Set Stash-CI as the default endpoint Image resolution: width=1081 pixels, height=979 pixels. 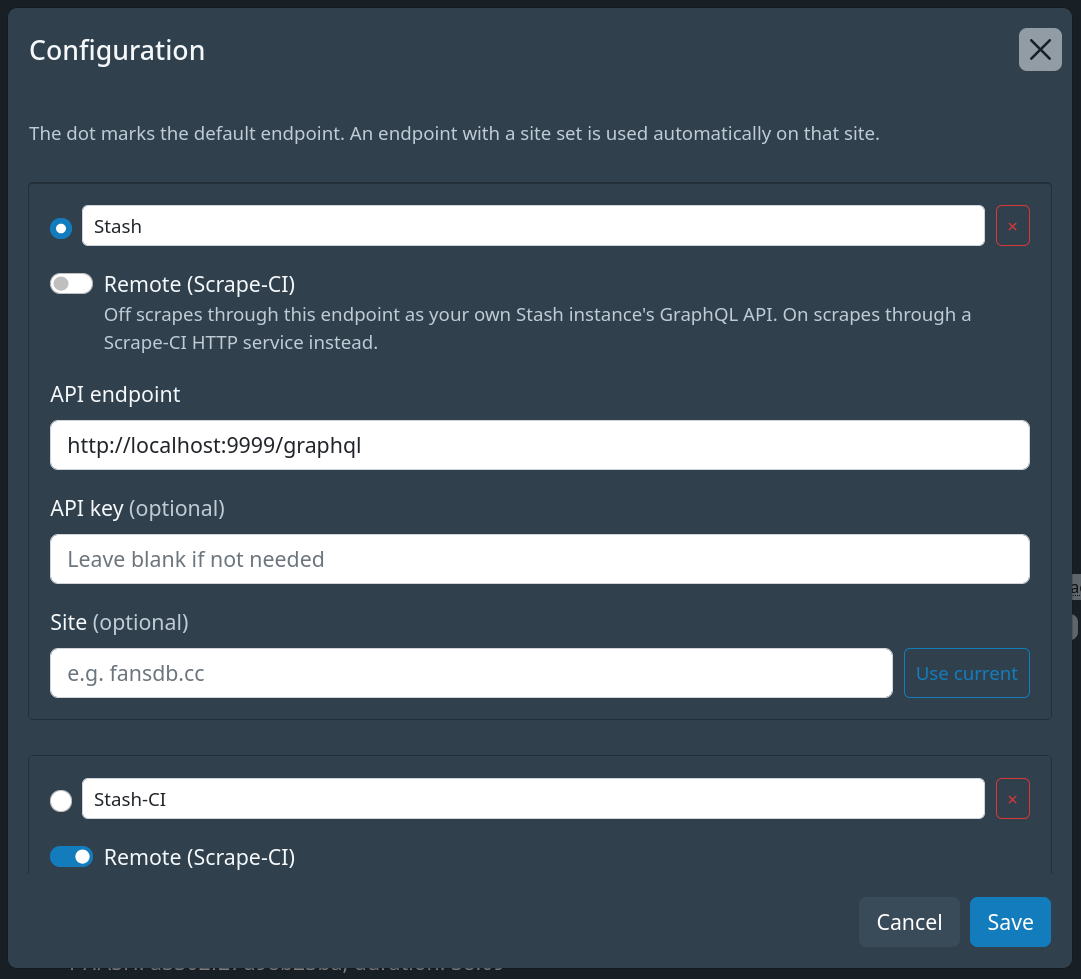[61, 800]
